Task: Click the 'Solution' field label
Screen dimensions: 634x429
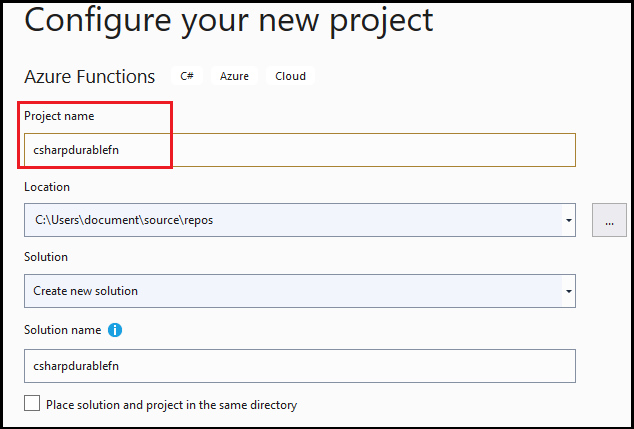Action: [x=46, y=257]
